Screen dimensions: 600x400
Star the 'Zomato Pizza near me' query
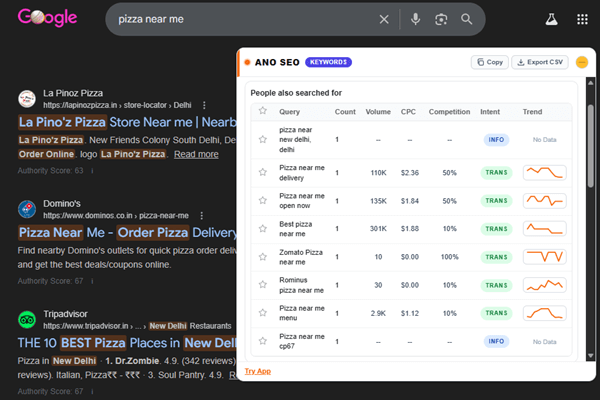point(262,257)
